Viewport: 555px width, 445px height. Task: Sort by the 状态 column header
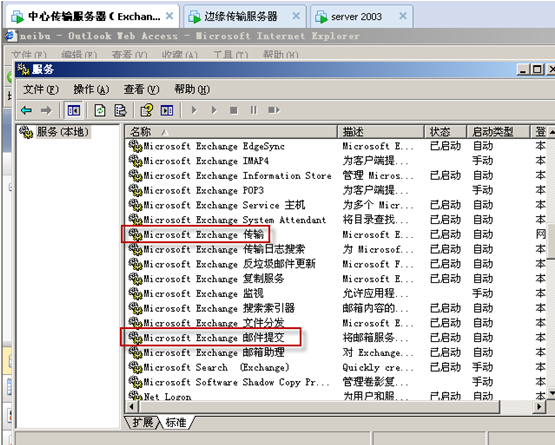[445, 132]
